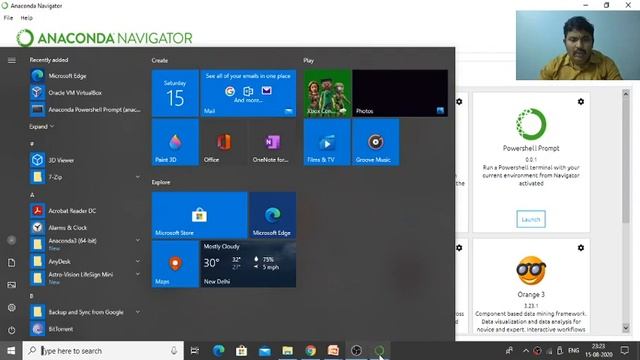
Task: Open 3D Viewer app
Action: 85,160
